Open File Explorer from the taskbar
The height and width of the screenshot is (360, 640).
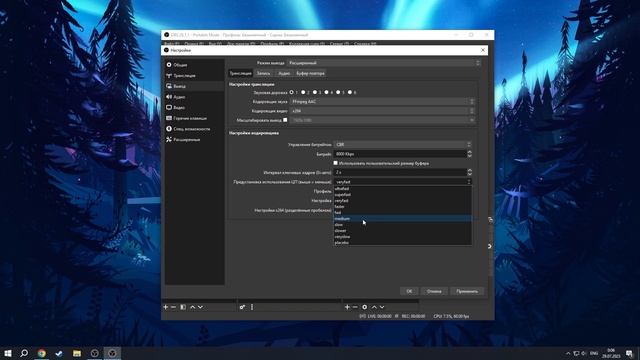pyautogui.click(x=77, y=353)
